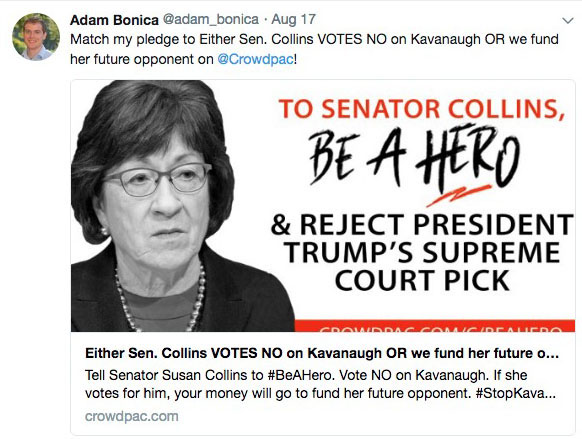
Task: Click '& REJECT PRESIDENT TRUMP'S SUPREME COURT PICK' text
Action: pos(422,253)
